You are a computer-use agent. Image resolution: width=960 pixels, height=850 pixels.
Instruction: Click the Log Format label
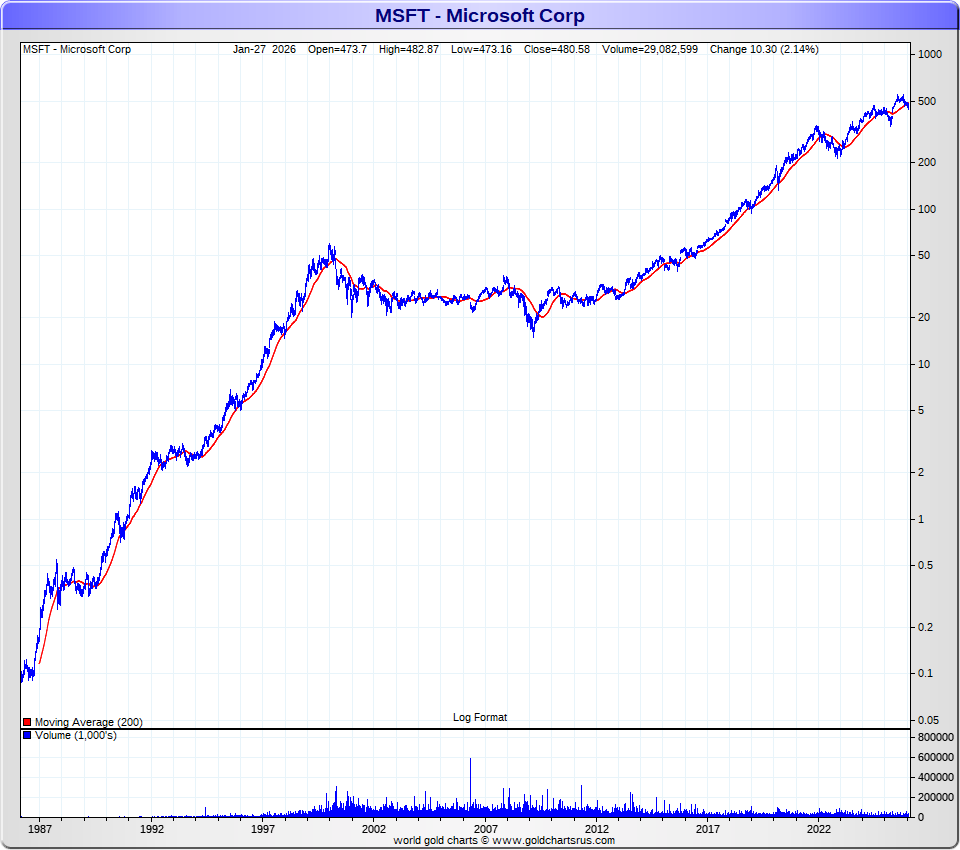click(x=480, y=717)
